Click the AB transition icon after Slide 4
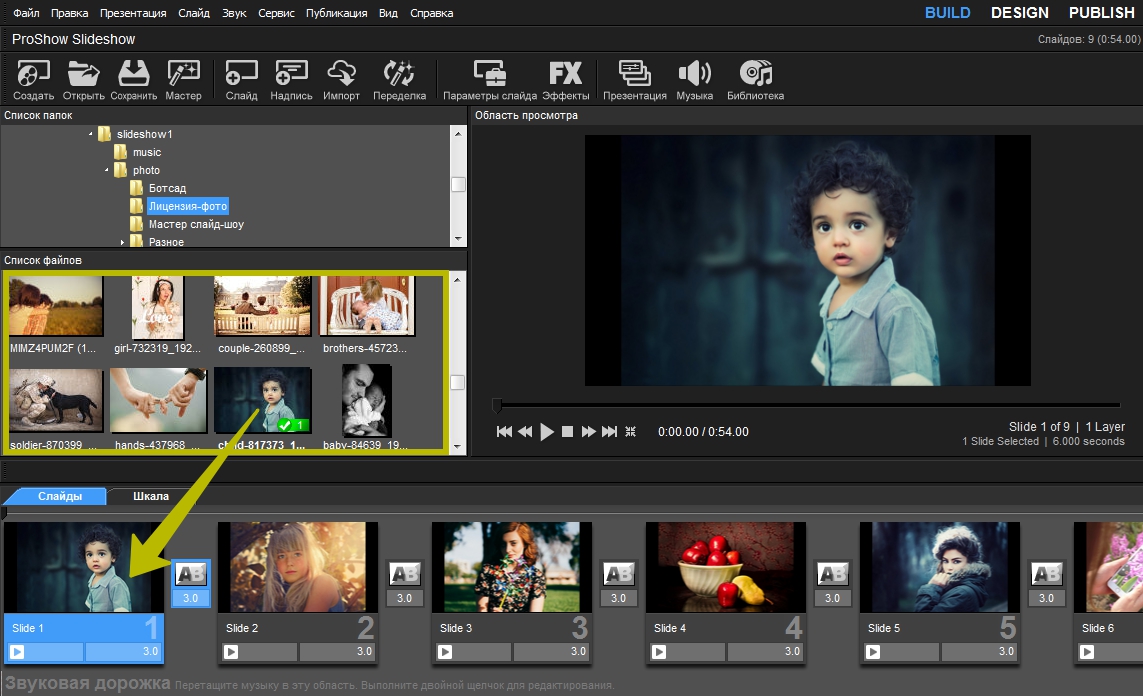The image size is (1143, 696). (832, 574)
